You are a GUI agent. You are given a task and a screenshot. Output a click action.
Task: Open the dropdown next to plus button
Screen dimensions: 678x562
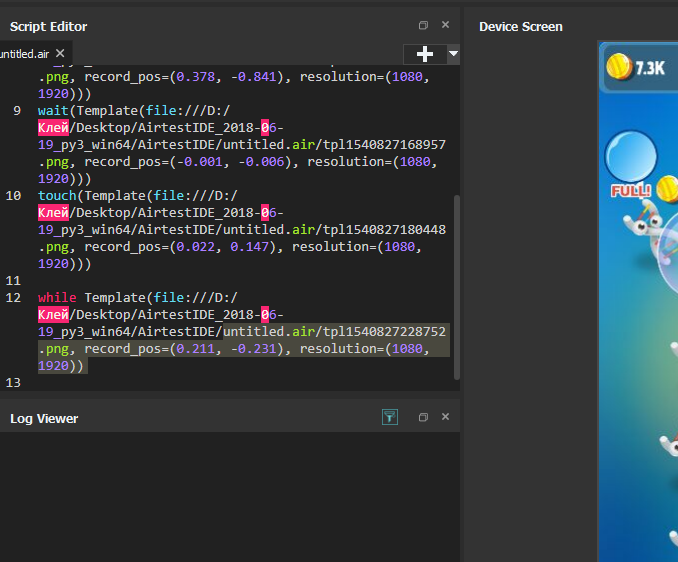[x=453, y=54]
